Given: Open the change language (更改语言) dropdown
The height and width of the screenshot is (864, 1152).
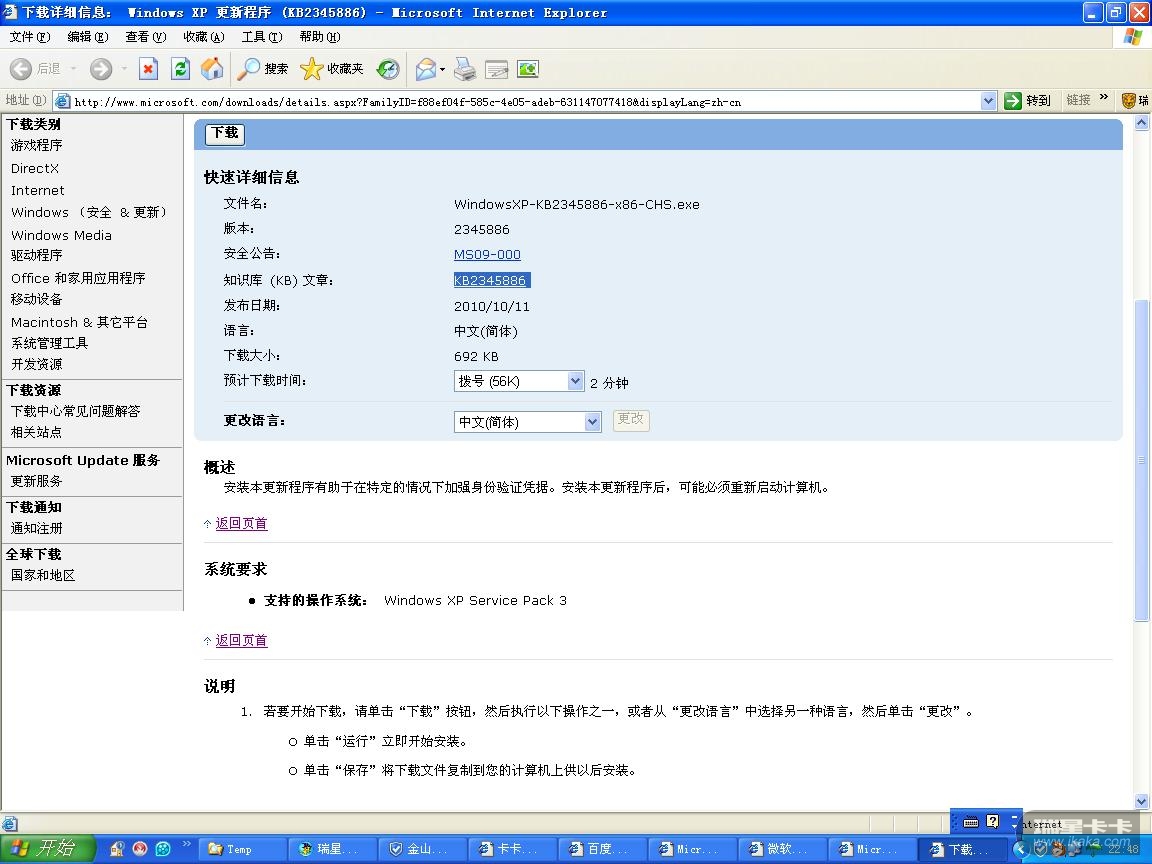Looking at the screenshot, I should pos(592,422).
